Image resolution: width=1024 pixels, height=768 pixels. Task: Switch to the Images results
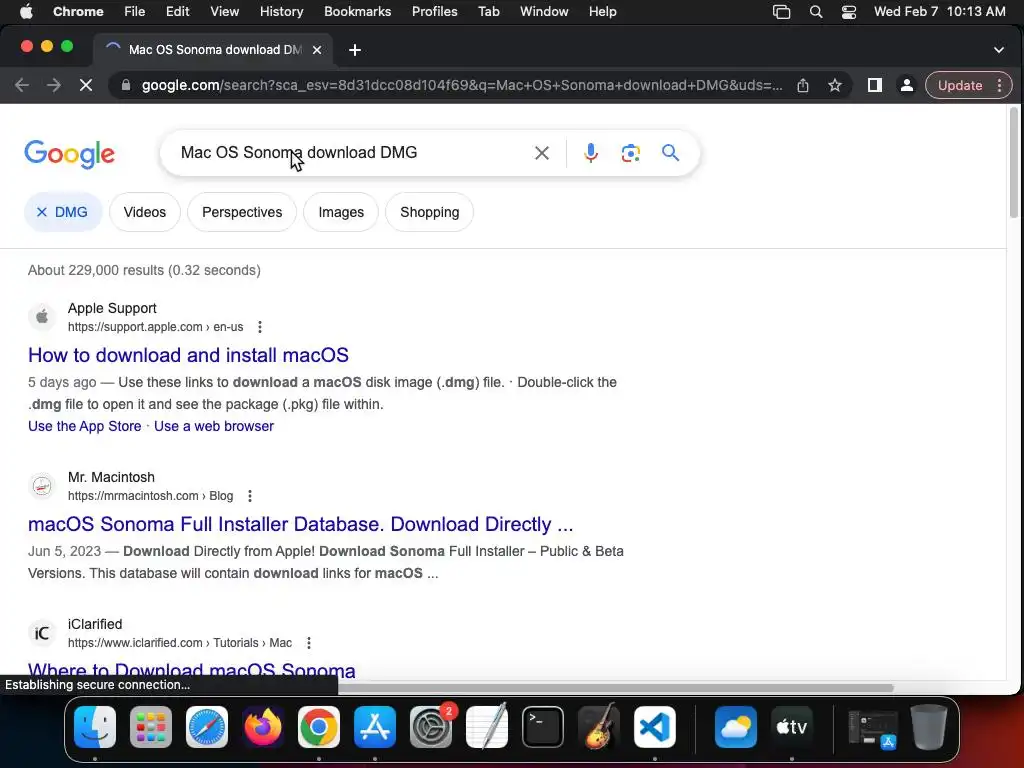pos(341,212)
